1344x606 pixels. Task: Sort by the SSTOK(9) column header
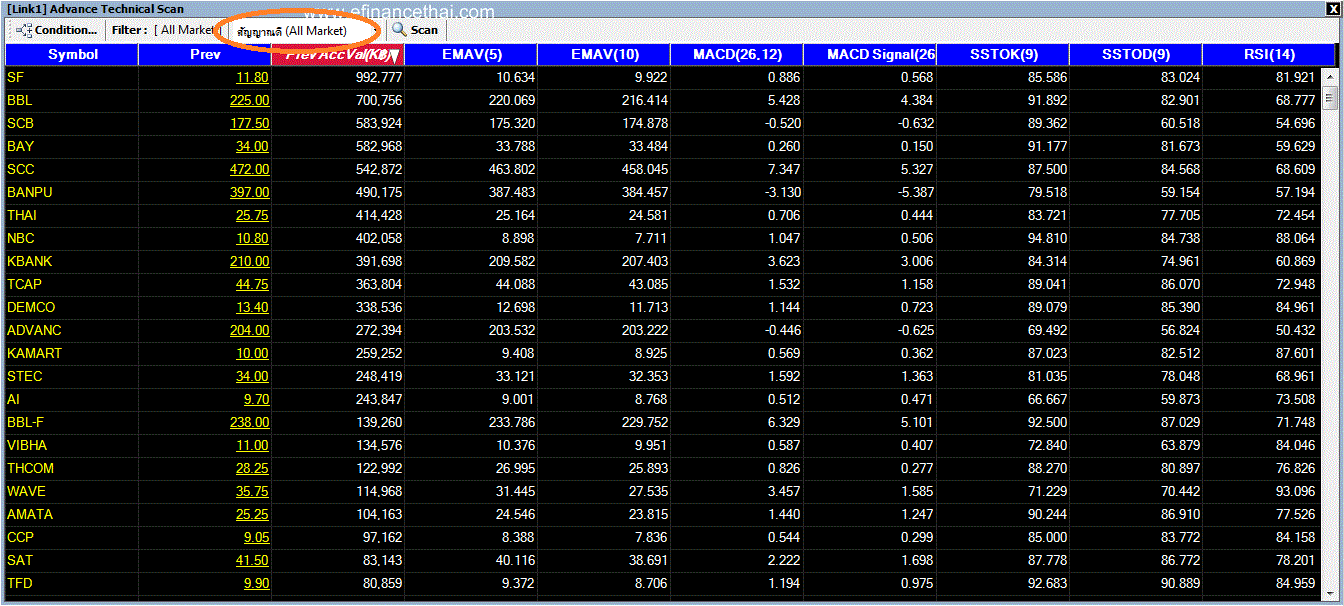[1003, 55]
